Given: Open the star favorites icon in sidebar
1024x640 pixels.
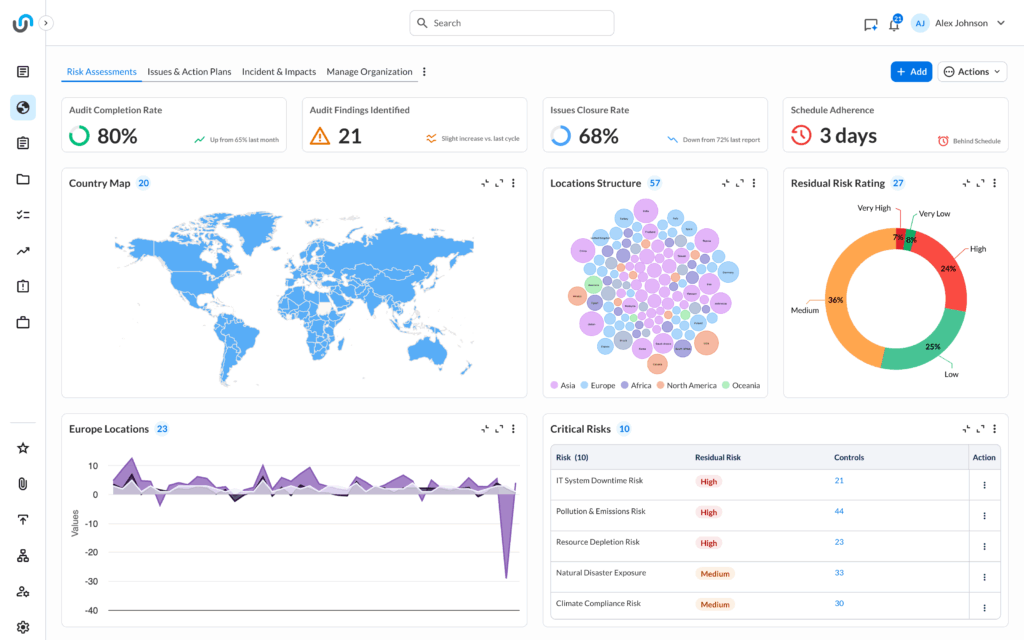Looking at the screenshot, I should 23,448.
